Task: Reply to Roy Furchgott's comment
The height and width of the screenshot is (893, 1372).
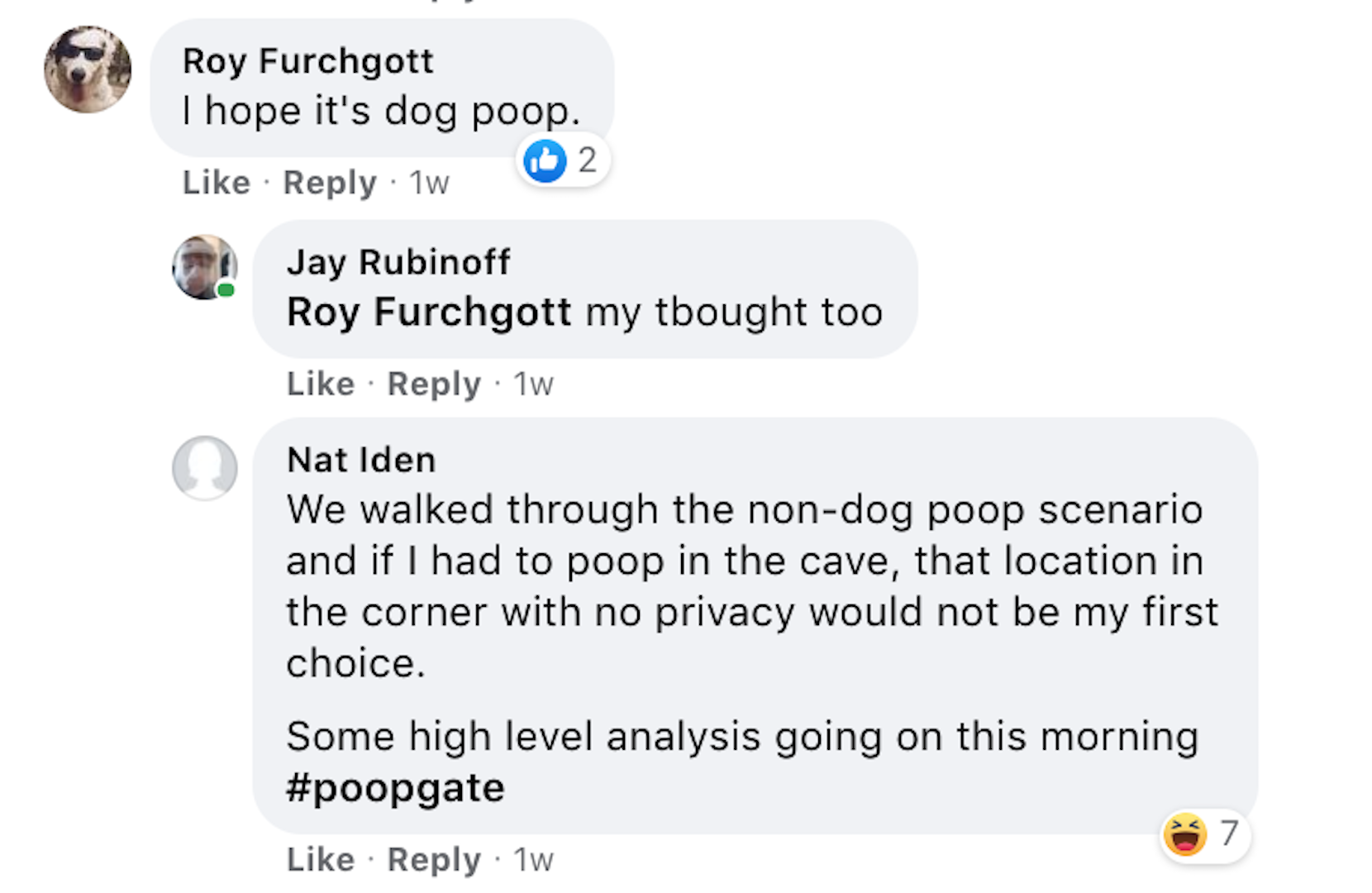Action: click(329, 183)
